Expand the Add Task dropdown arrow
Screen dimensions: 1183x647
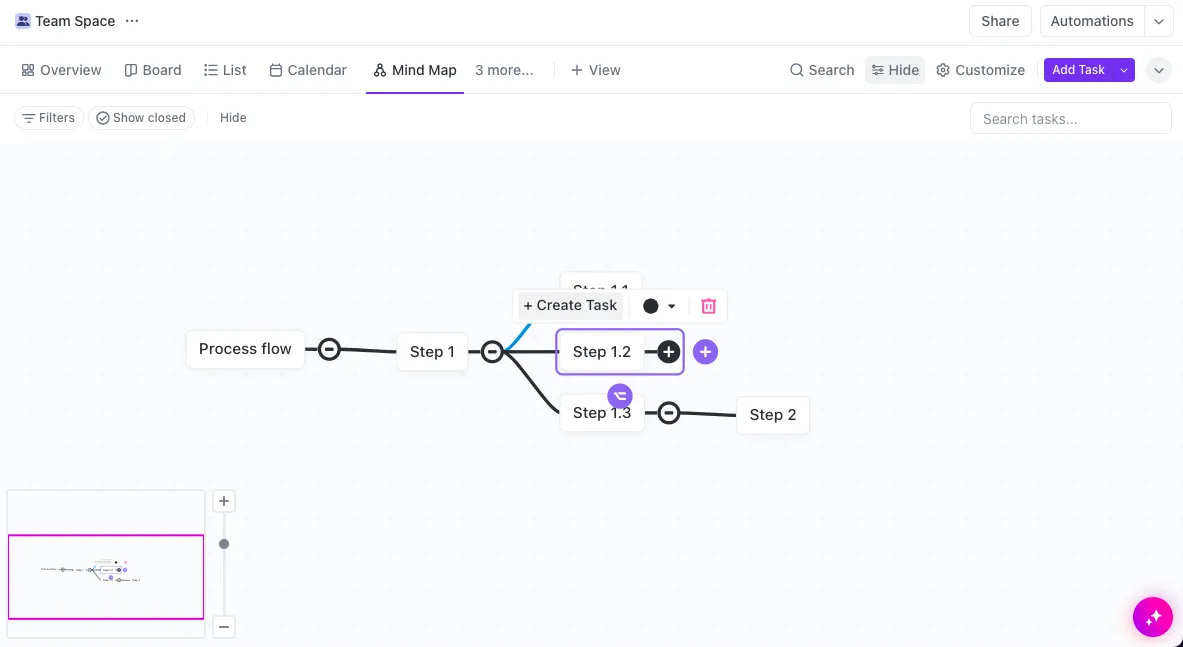[1124, 69]
